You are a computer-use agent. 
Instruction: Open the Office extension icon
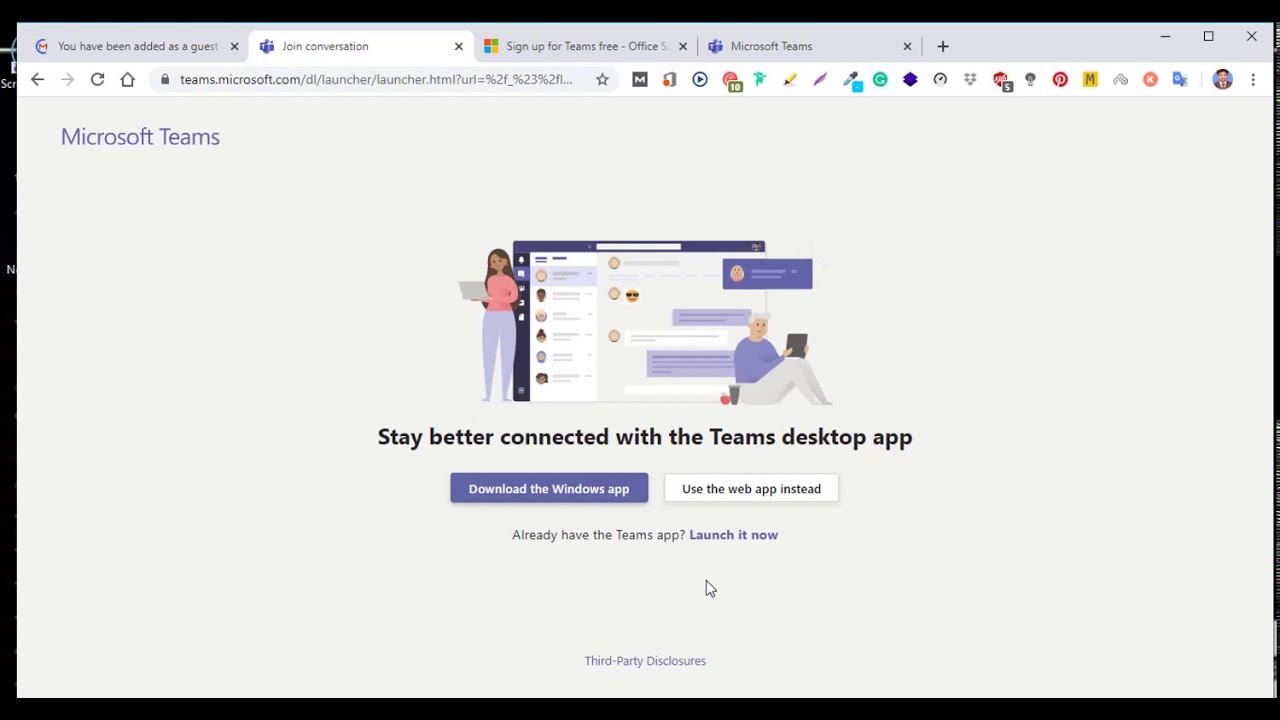tap(670, 79)
